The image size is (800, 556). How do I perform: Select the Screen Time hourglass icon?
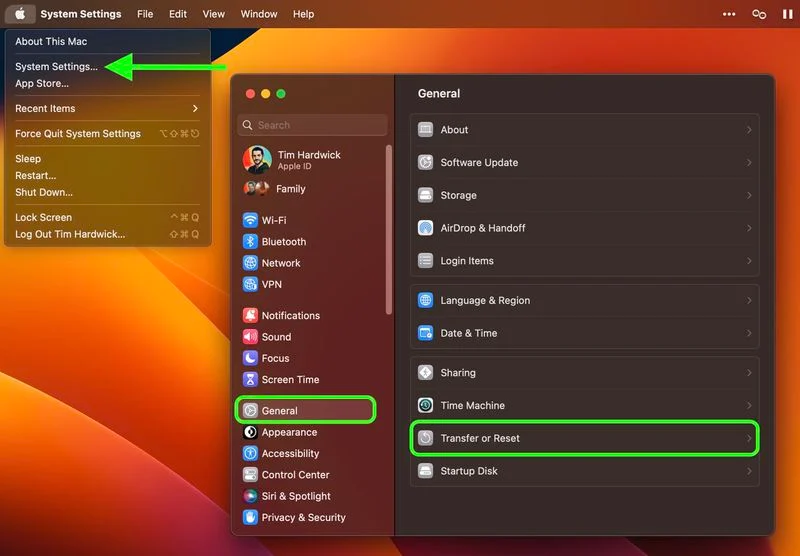pyautogui.click(x=250, y=380)
